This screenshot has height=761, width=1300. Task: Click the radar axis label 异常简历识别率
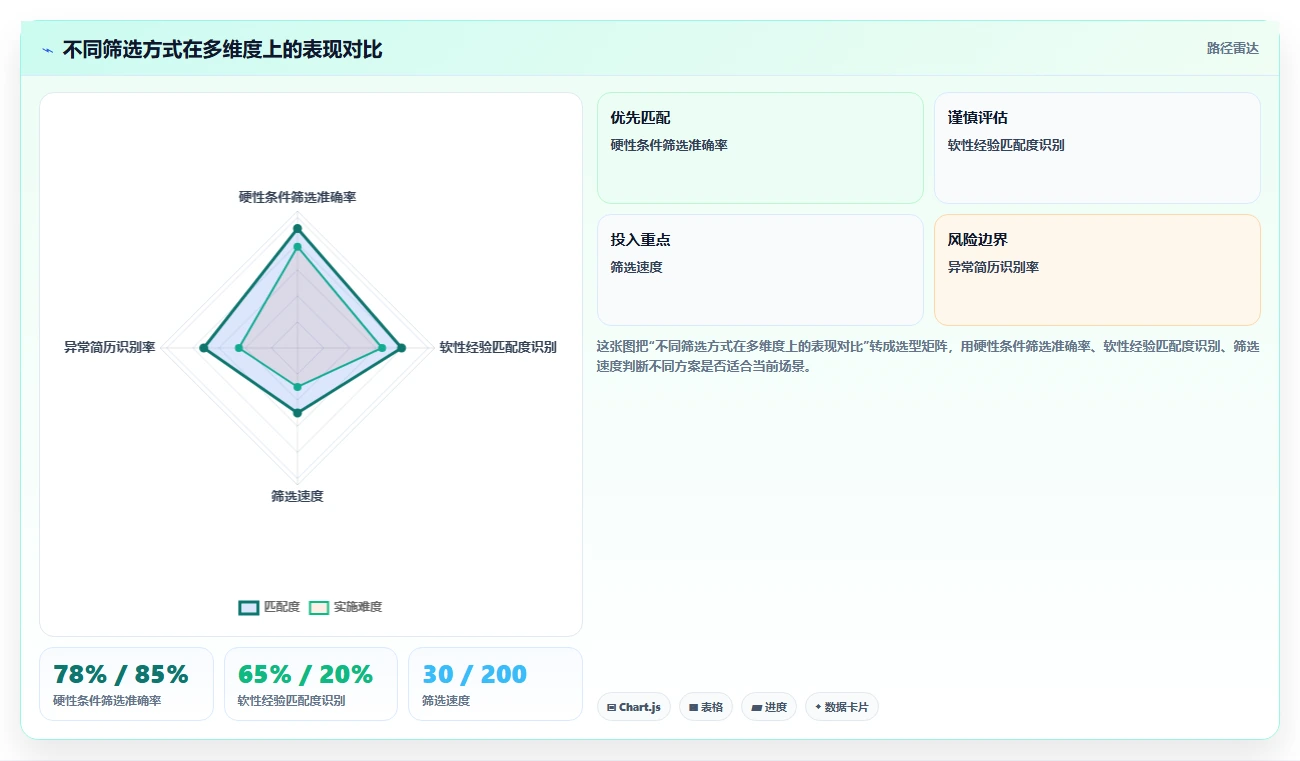point(110,347)
